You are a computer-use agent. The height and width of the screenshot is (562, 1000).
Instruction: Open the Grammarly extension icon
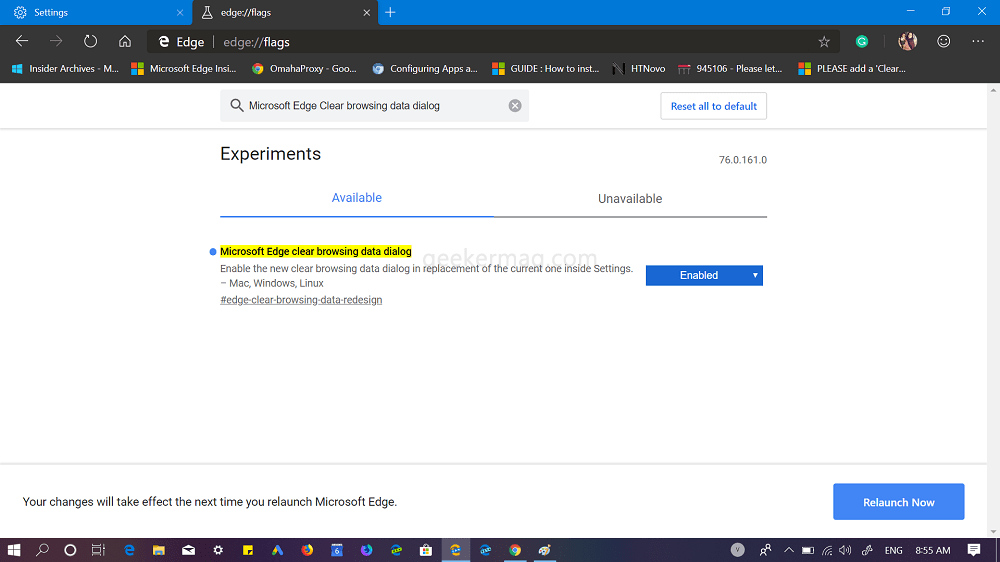862,41
